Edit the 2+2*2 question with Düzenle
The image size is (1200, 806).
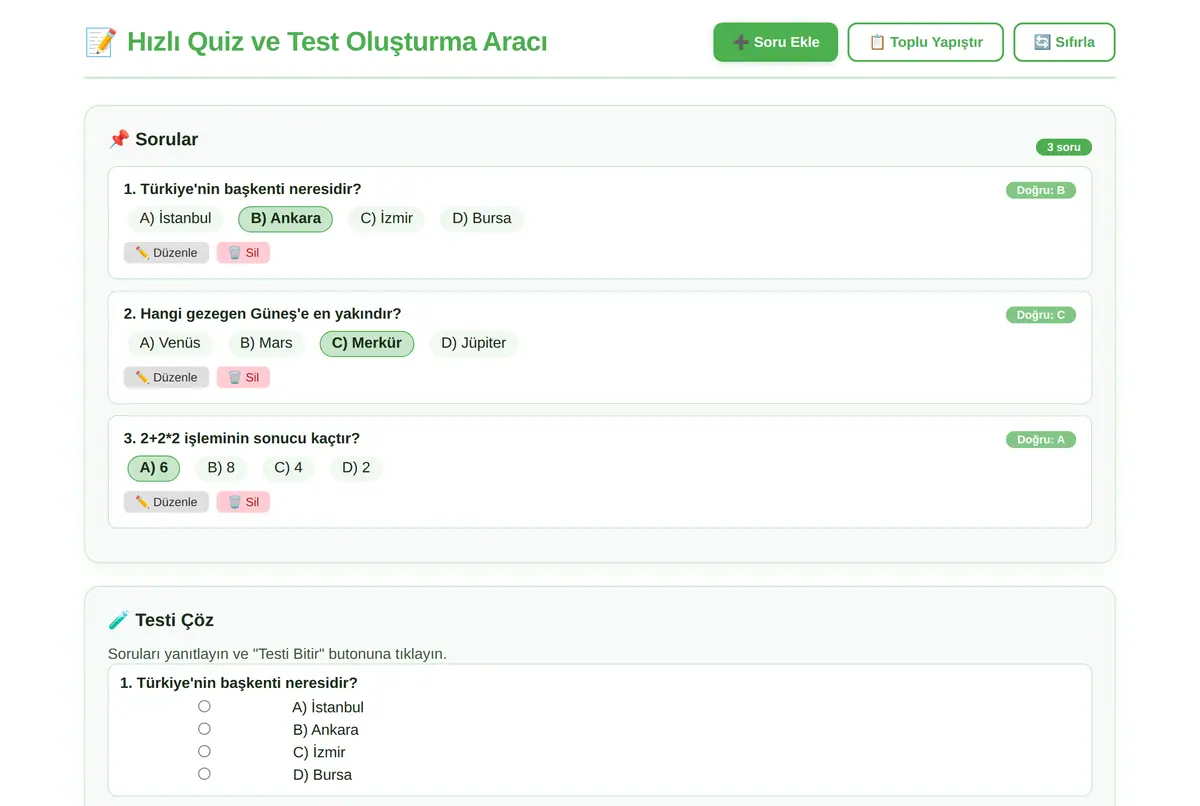pyautogui.click(x=166, y=502)
